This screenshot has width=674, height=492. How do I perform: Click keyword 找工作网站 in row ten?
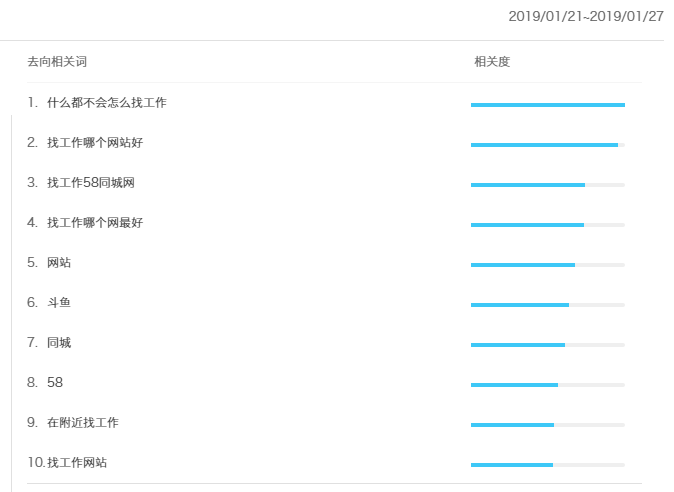[x=77, y=462]
